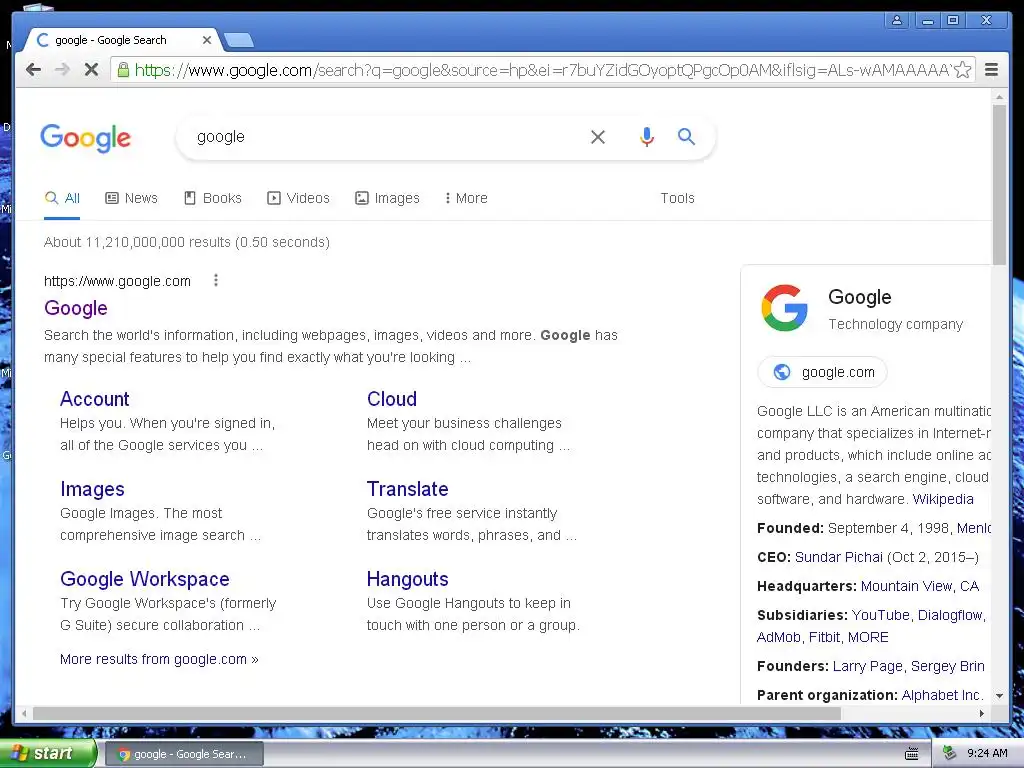Click the Google G logo in the knowledge panel
Viewport: 1024px width, 768px height.
point(784,308)
